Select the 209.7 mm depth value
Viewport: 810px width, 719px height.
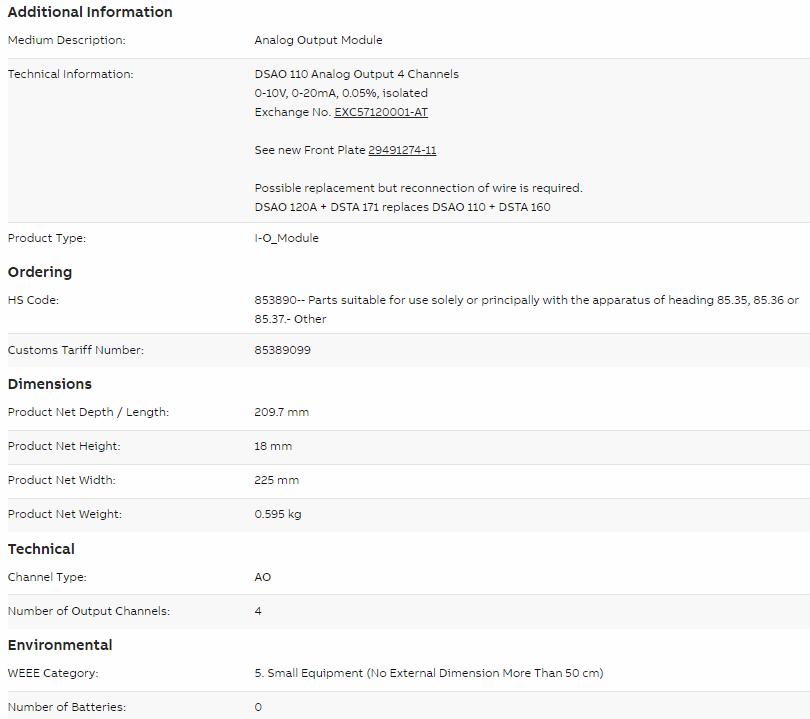[282, 412]
